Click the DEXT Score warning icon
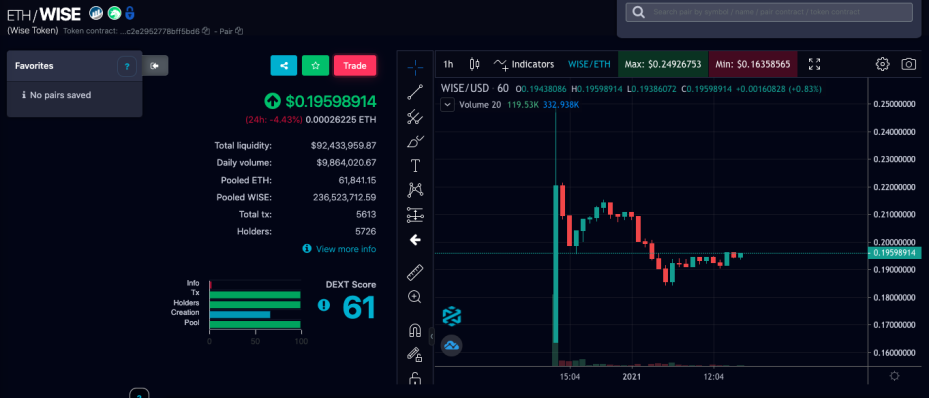929x398 pixels. 324,305
